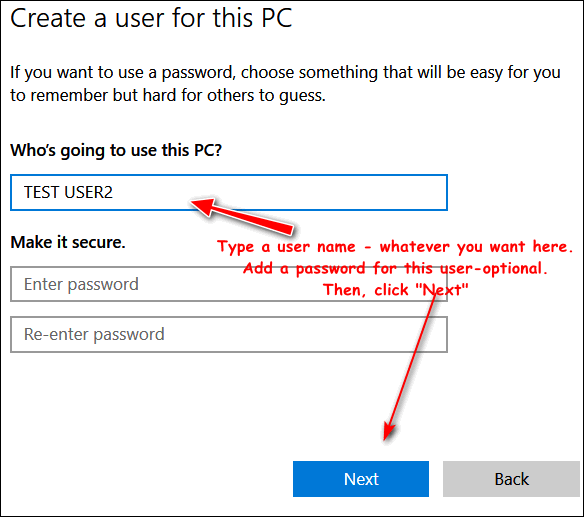Click the red 'Then, click "Next"' annotation
584x517 pixels.
(395, 289)
